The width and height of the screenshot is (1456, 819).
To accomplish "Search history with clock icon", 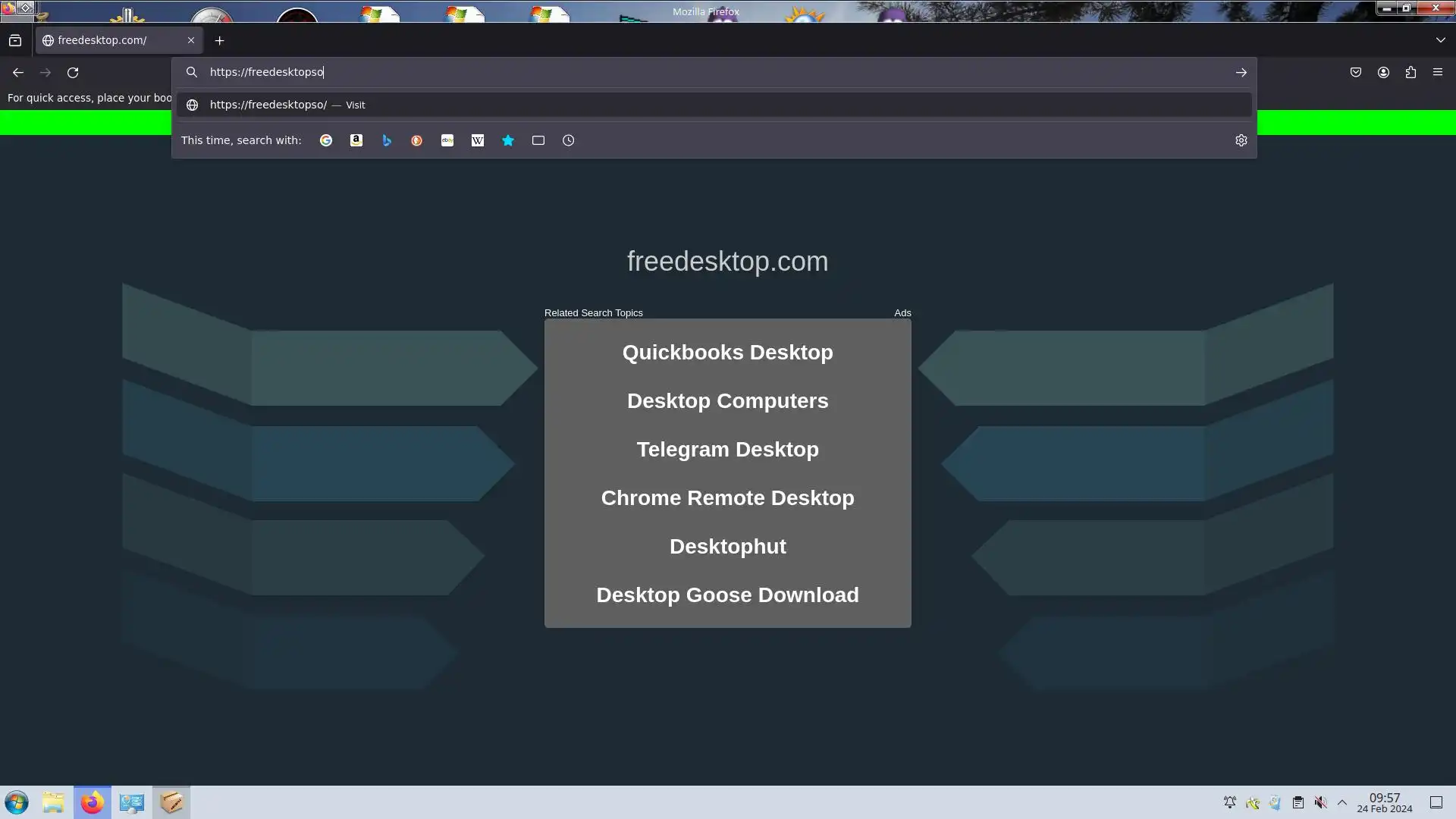I will coord(569,140).
